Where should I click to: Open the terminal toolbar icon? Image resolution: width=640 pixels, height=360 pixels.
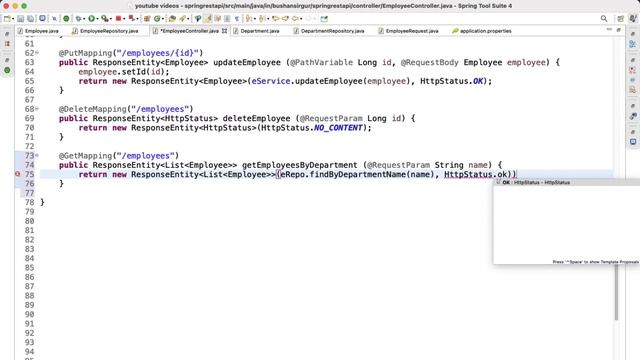[42, 19]
